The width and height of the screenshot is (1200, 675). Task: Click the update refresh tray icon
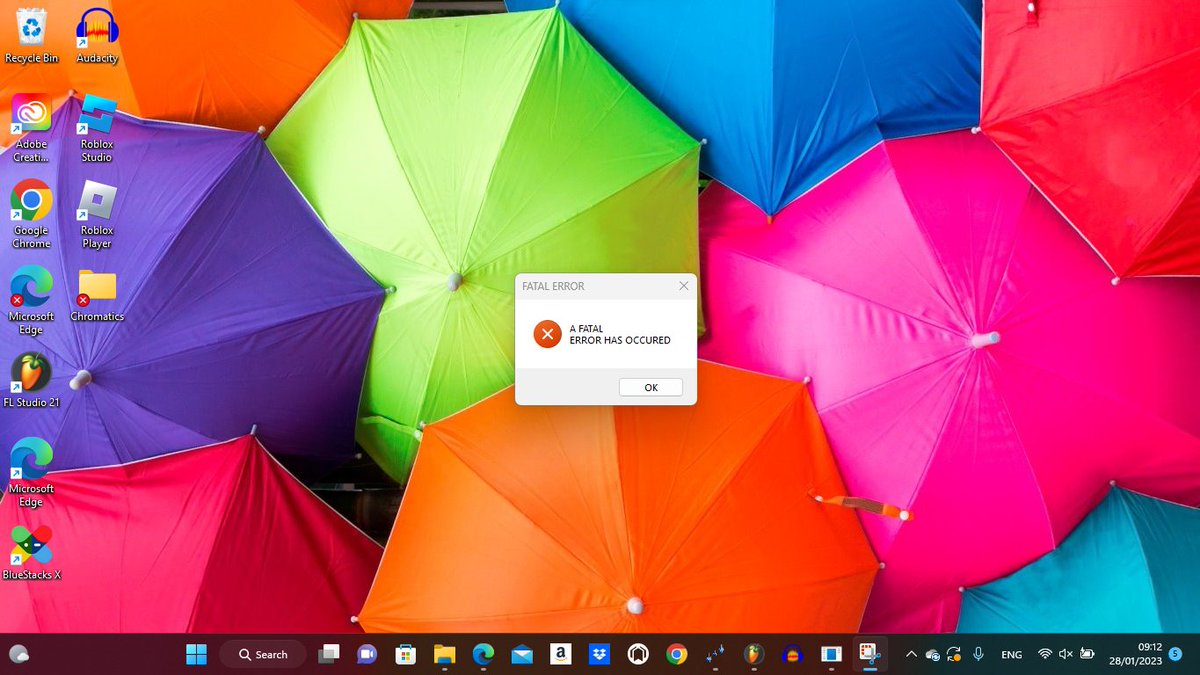coord(954,654)
